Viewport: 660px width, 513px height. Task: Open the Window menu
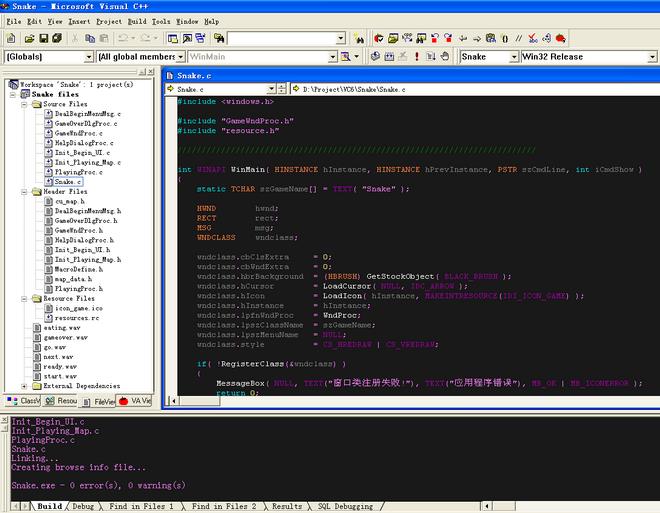click(187, 21)
